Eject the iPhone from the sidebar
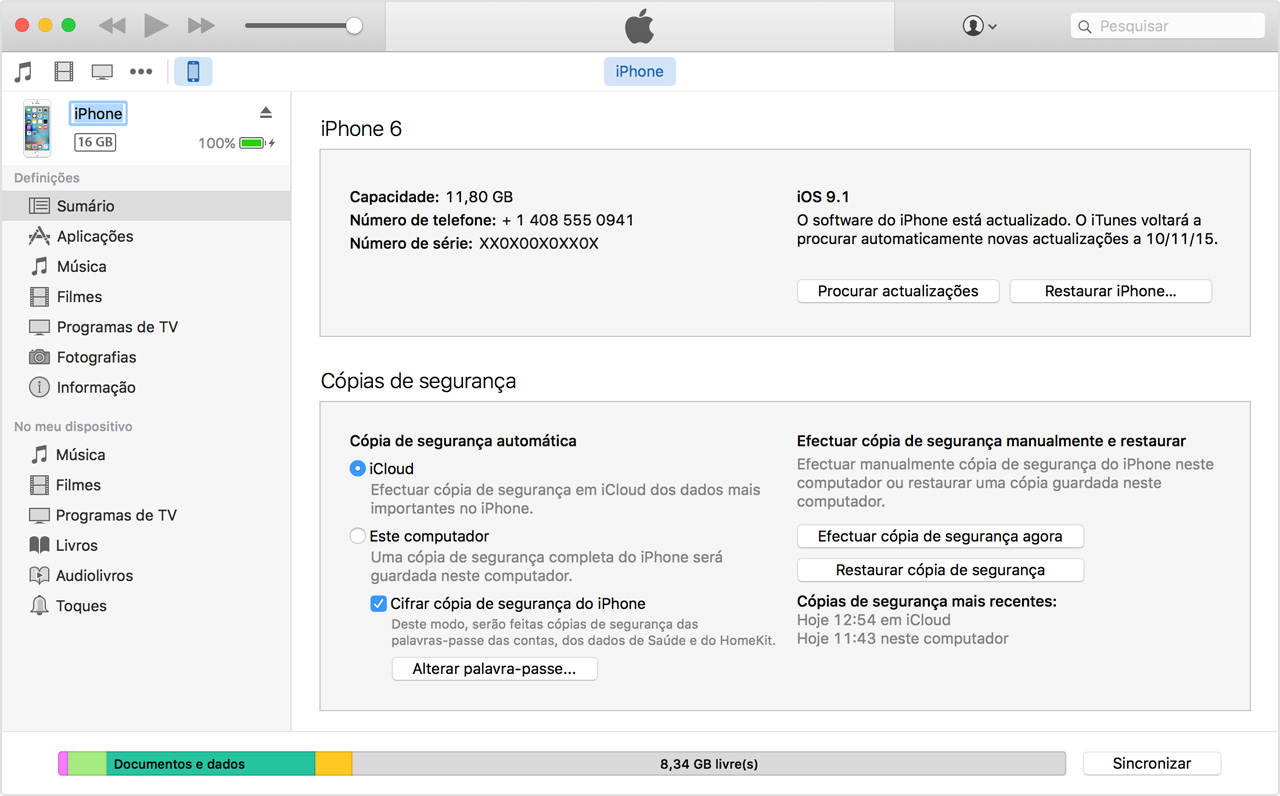This screenshot has width=1280, height=796. [x=265, y=113]
